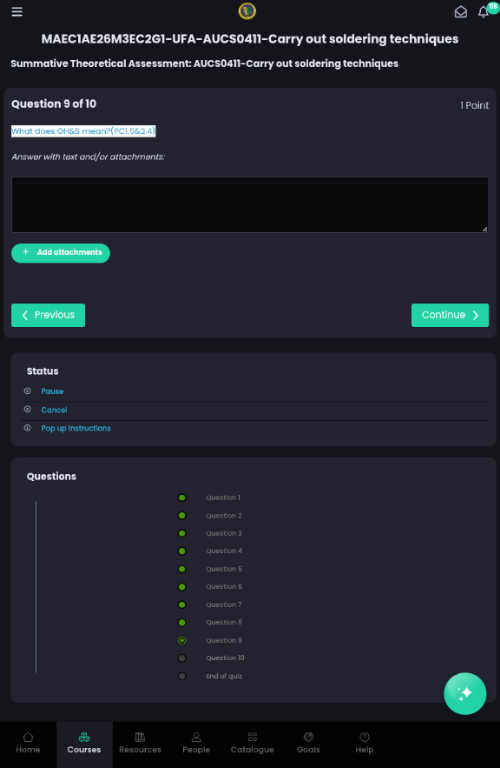Open the notifications bell icon

(483, 12)
